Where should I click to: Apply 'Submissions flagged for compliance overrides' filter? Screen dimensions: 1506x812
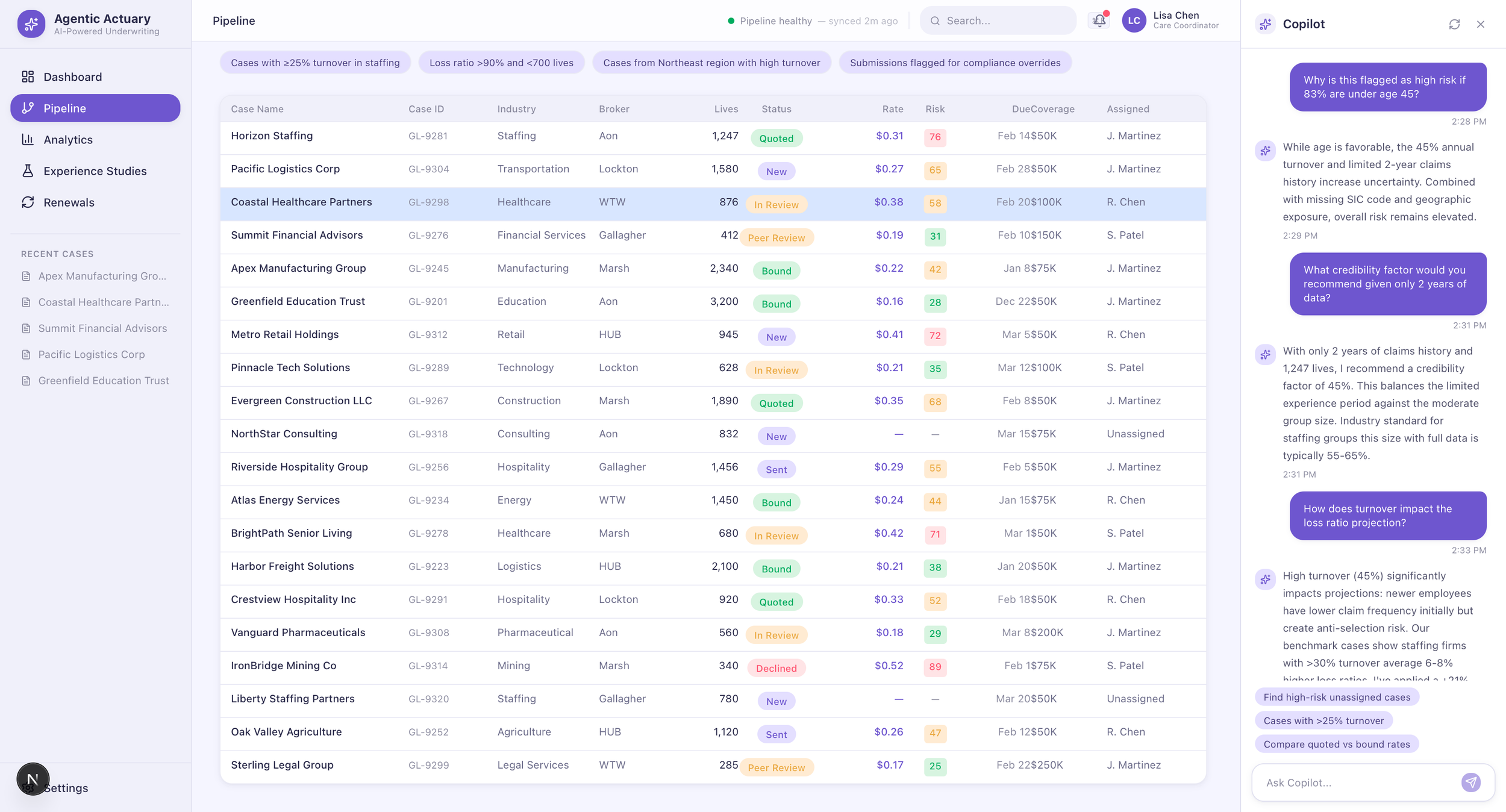click(x=955, y=63)
